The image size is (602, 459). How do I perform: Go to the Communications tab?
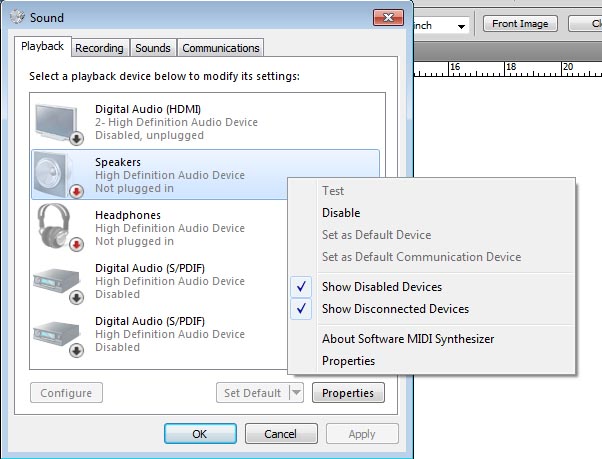tap(221, 48)
